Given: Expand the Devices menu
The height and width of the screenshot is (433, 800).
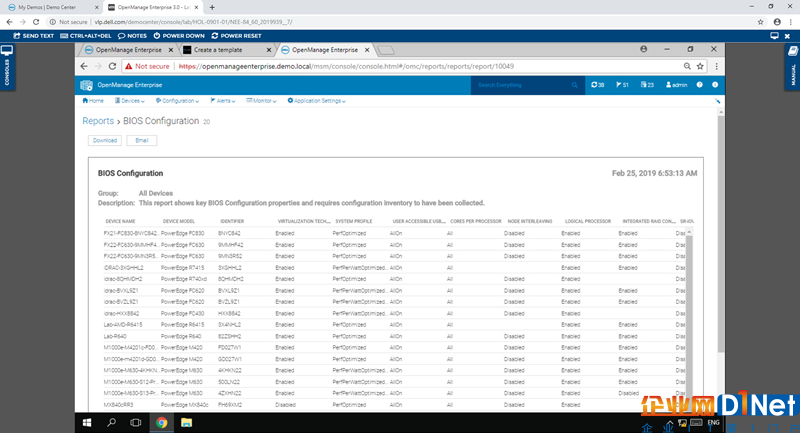Looking at the screenshot, I should coord(130,101).
